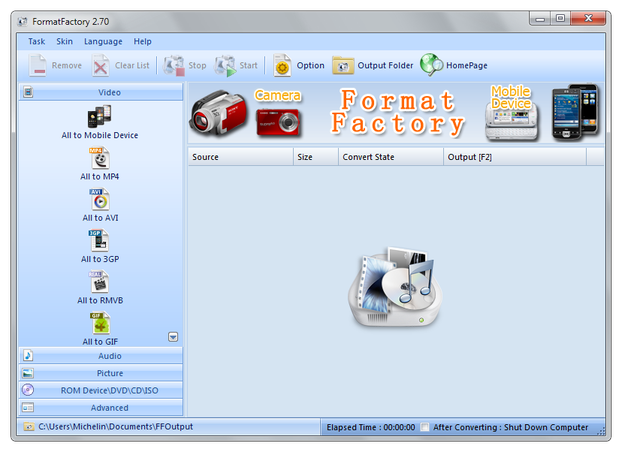Click the HomePage text label
This screenshot has width=625, height=455.
(x=467, y=66)
